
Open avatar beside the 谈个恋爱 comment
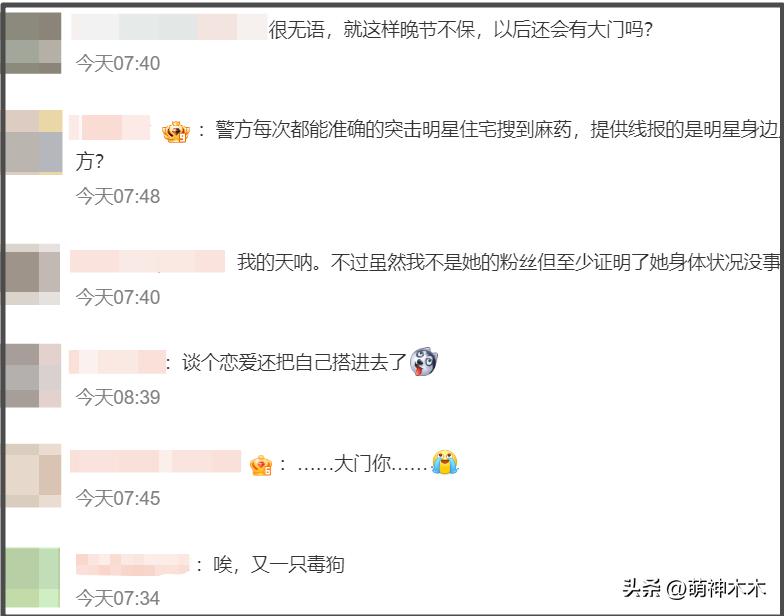[33, 376]
